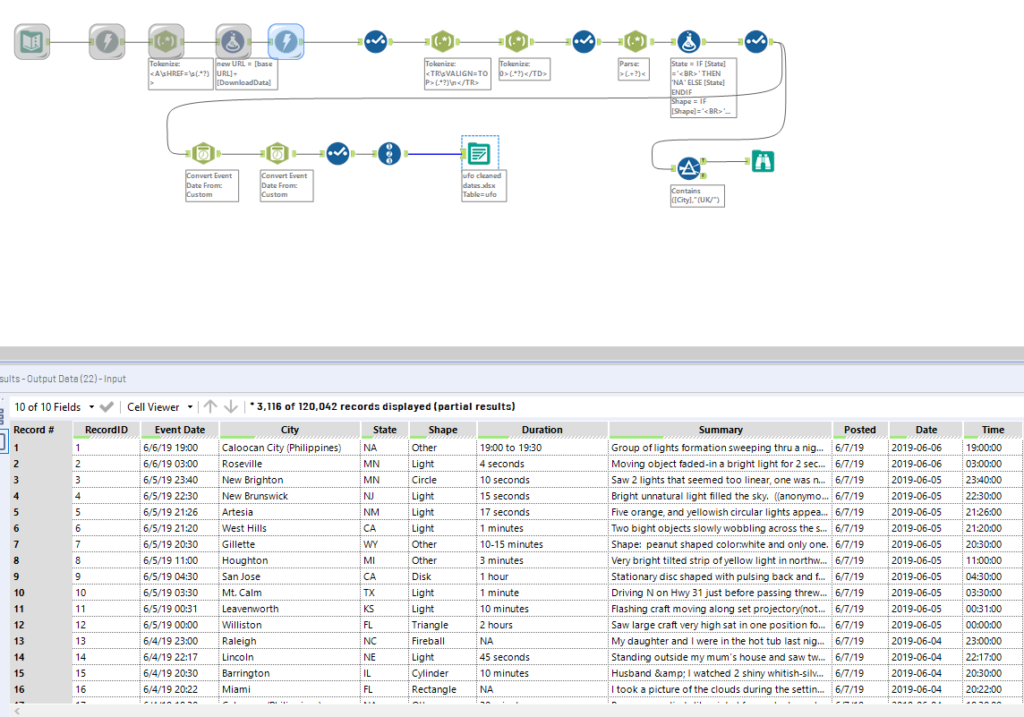Select the Filter tool with Contains City

coord(688,168)
